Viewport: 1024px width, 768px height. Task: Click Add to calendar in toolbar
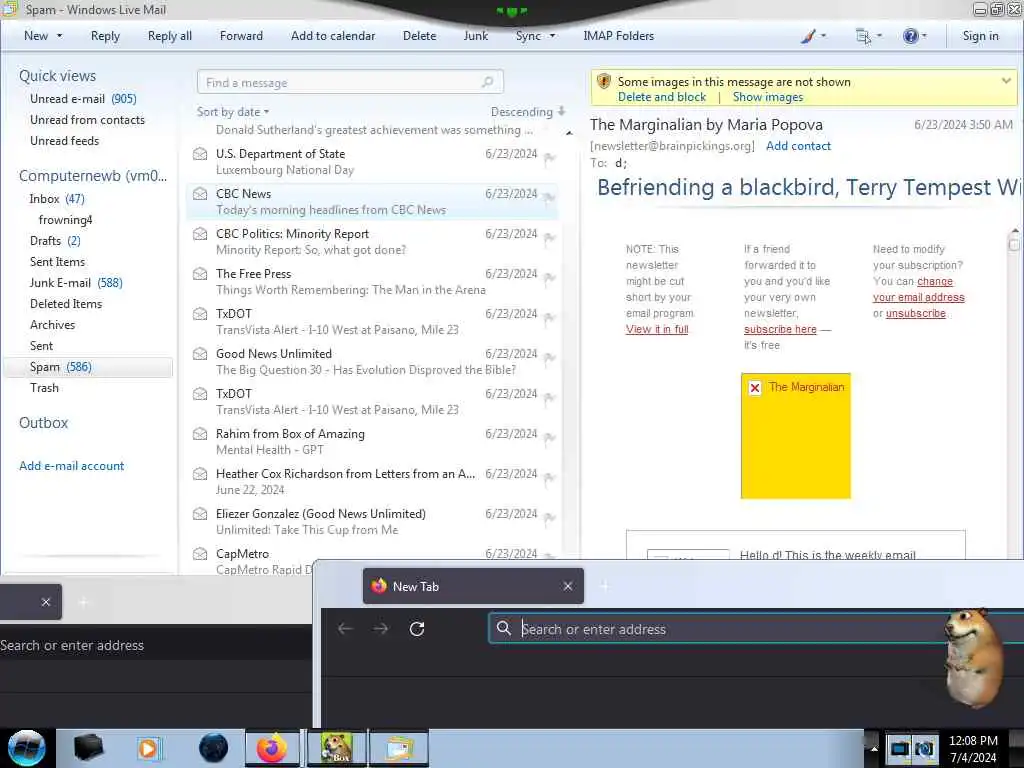333,36
